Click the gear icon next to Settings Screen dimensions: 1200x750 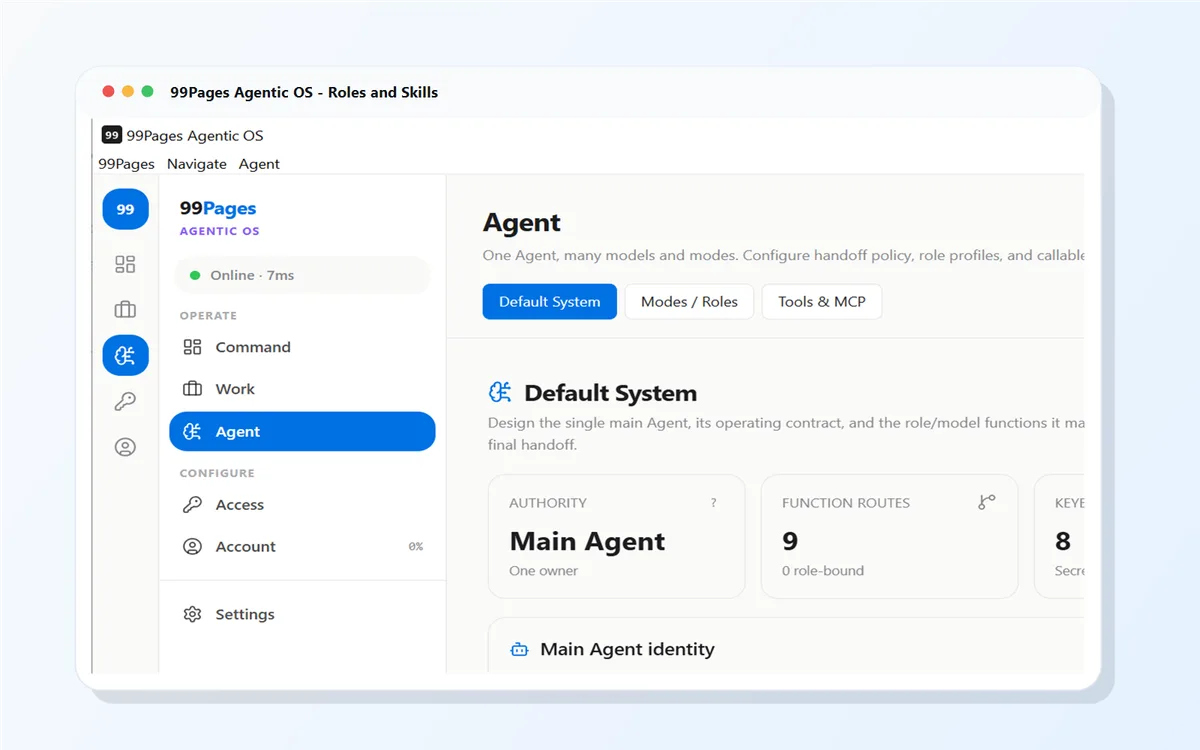[192, 614]
